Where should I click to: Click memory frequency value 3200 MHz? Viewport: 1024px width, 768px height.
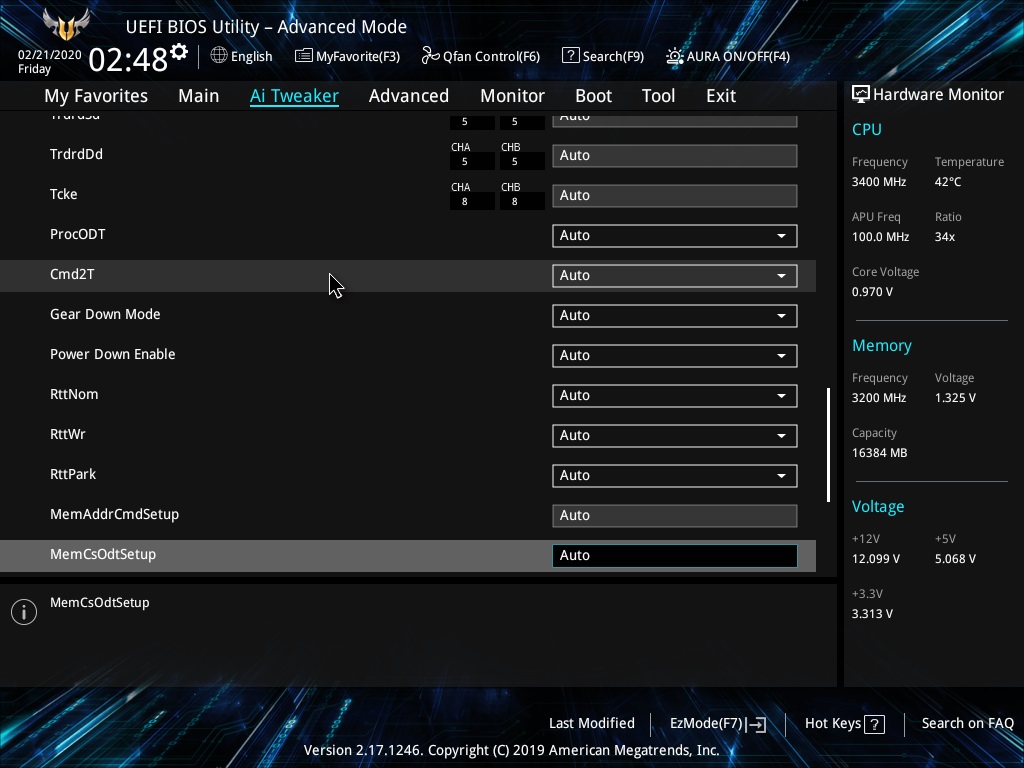tap(878, 397)
